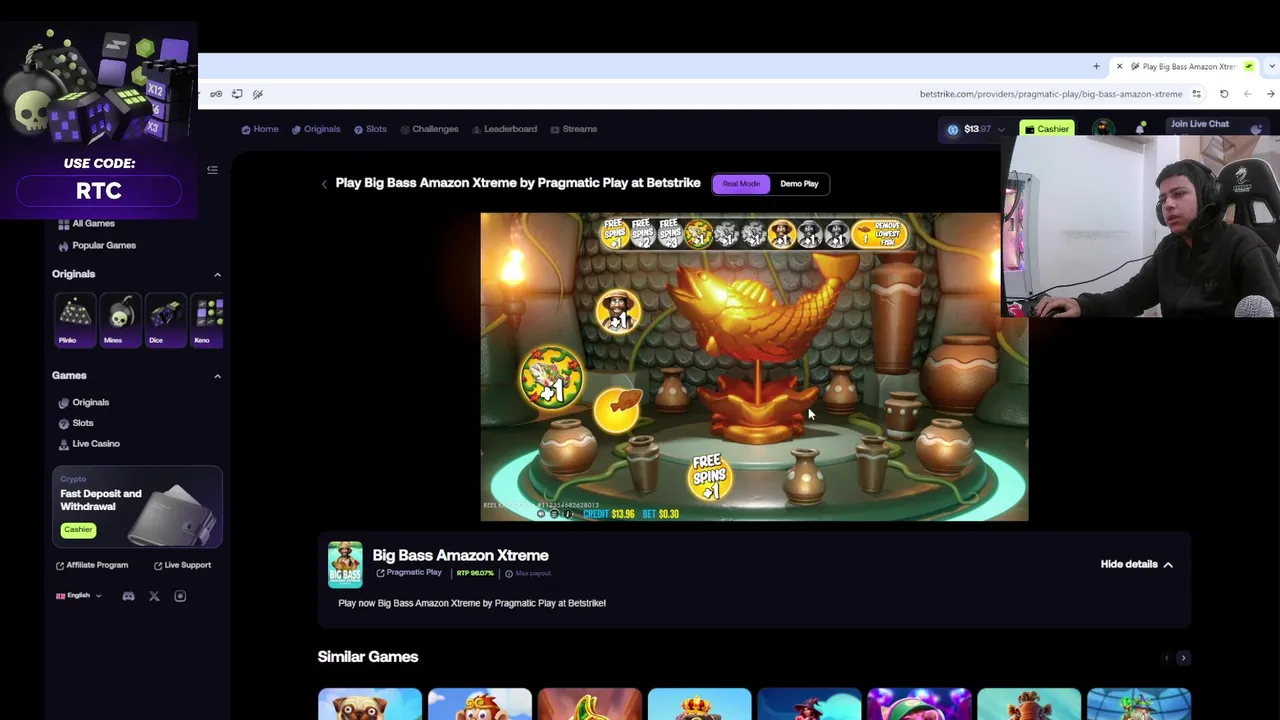
Task: Open Leaderboard in the top navigation
Action: pyautogui.click(x=504, y=129)
